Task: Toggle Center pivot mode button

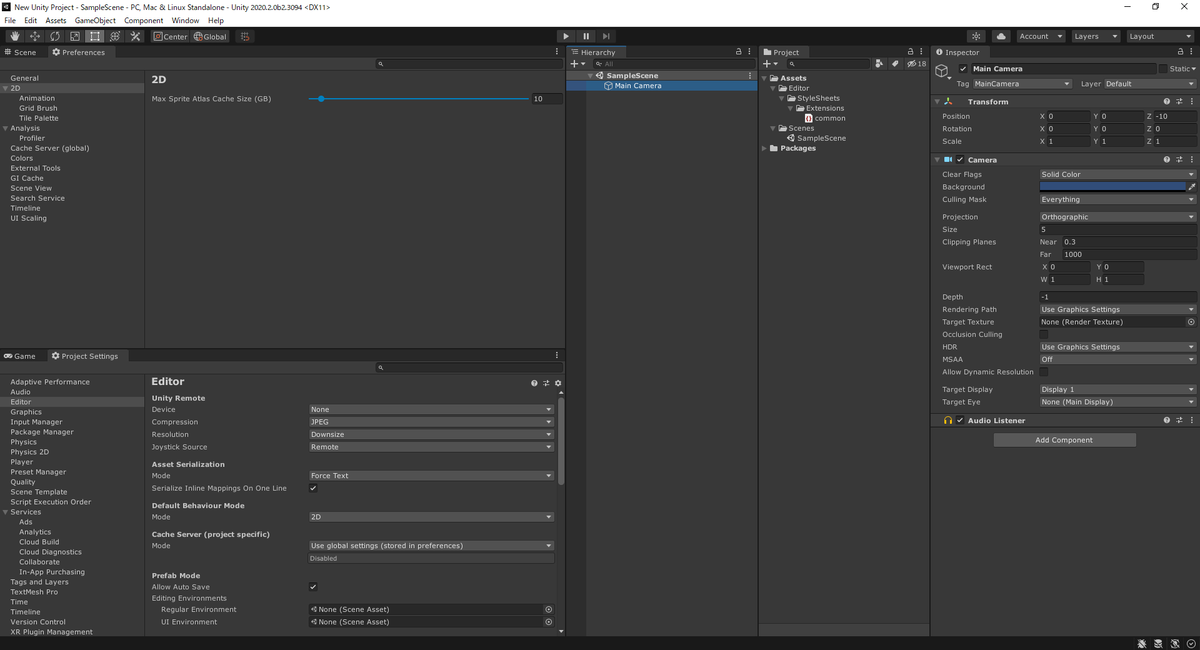Action: (170, 36)
